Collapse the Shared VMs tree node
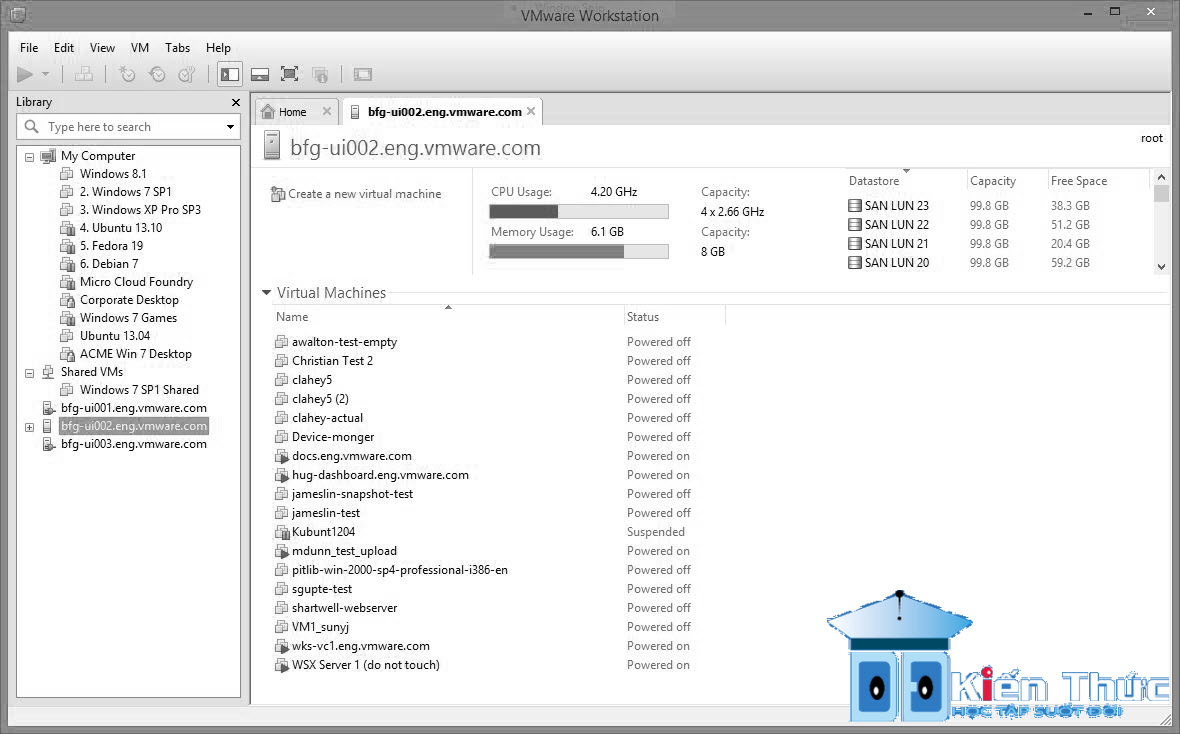Image resolution: width=1180 pixels, height=734 pixels. (x=29, y=373)
